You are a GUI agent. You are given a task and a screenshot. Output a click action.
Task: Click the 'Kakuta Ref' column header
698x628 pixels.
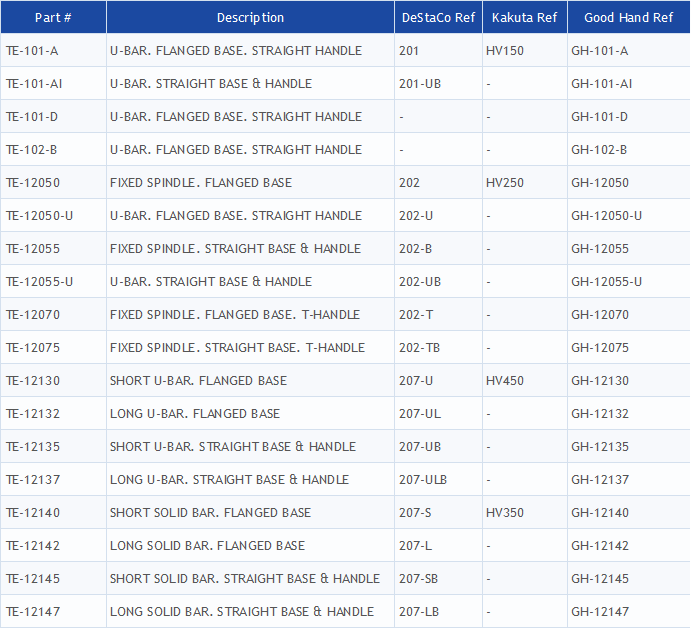[x=524, y=17]
